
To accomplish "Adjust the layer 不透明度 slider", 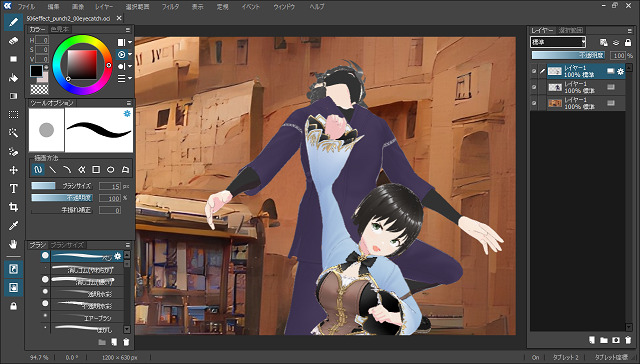I will click(x=568, y=55).
